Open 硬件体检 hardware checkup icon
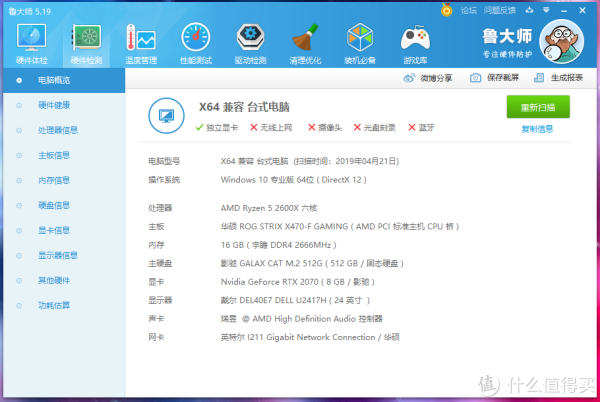Viewport: 600px width, 402px height. (x=31, y=37)
